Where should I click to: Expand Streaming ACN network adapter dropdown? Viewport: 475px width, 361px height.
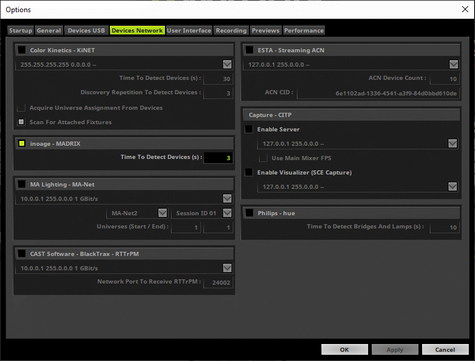point(454,64)
